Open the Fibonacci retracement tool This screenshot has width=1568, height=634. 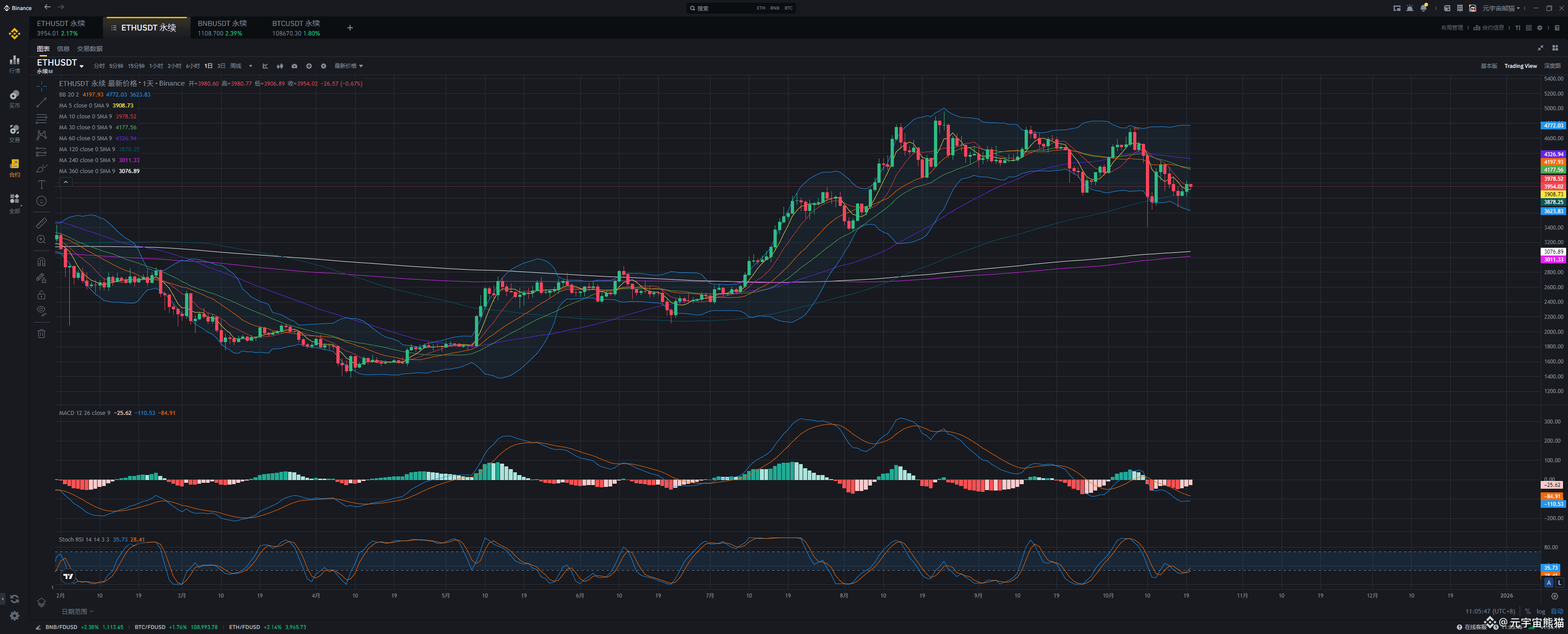pos(41,118)
